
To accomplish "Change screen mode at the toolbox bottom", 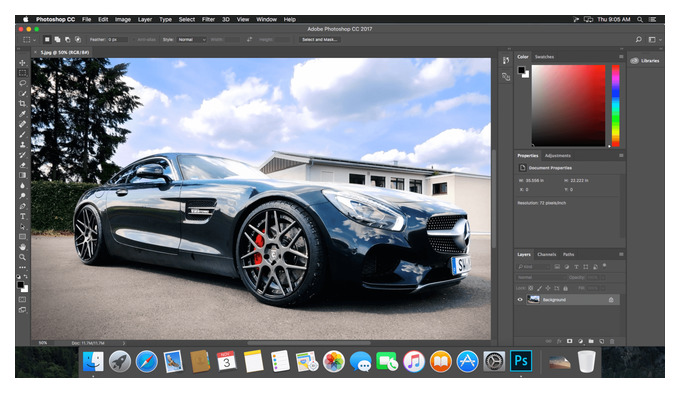I will pos(23,310).
